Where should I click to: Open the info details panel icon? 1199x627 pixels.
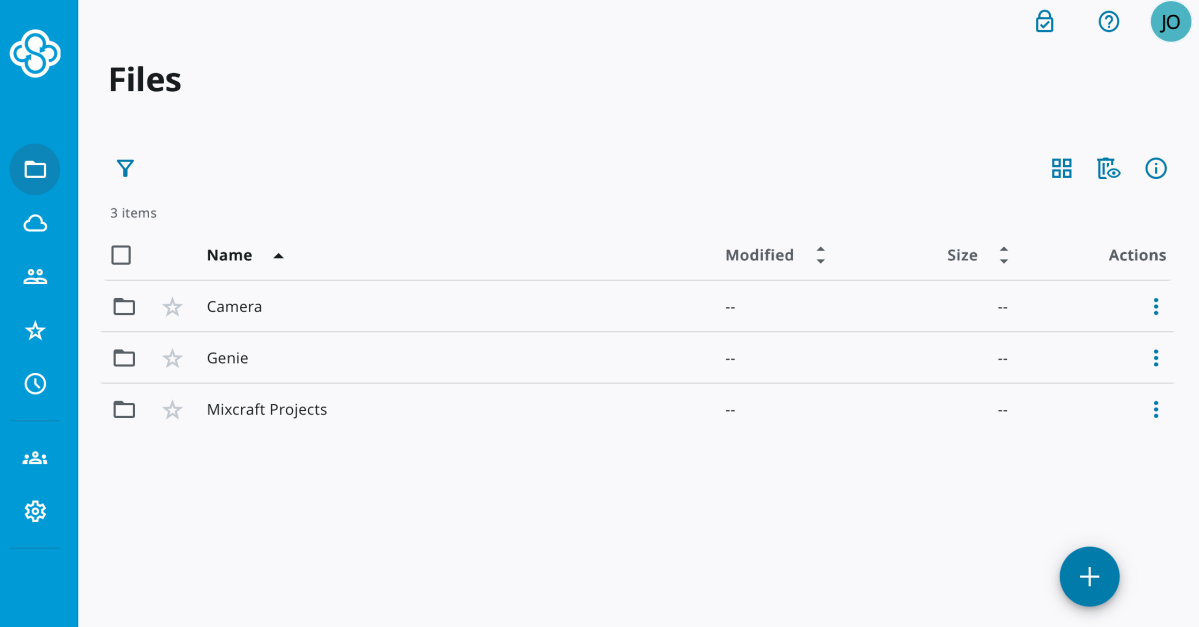click(x=1156, y=168)
